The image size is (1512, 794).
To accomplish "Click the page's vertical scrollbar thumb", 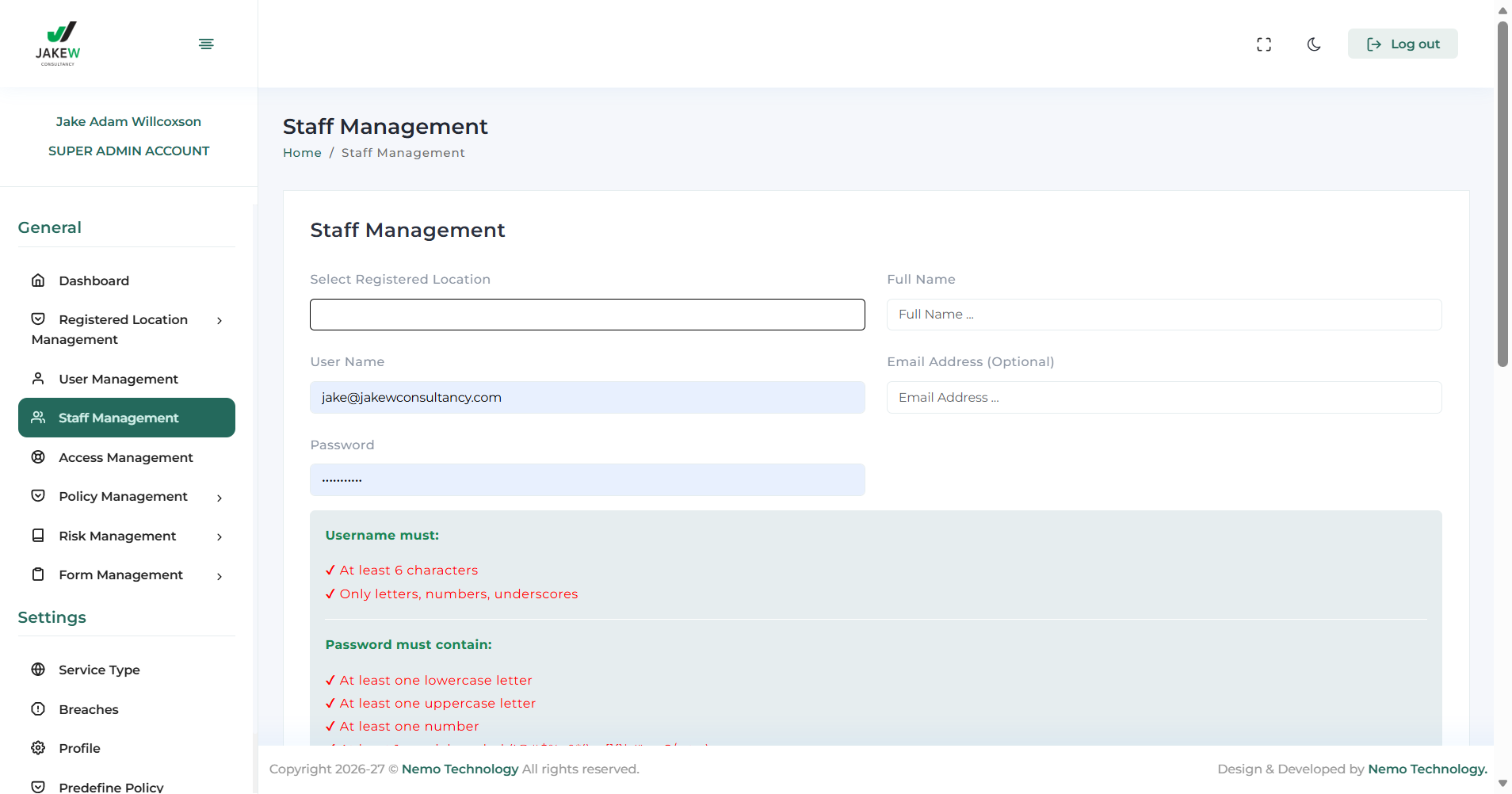I will [1502, 194].
